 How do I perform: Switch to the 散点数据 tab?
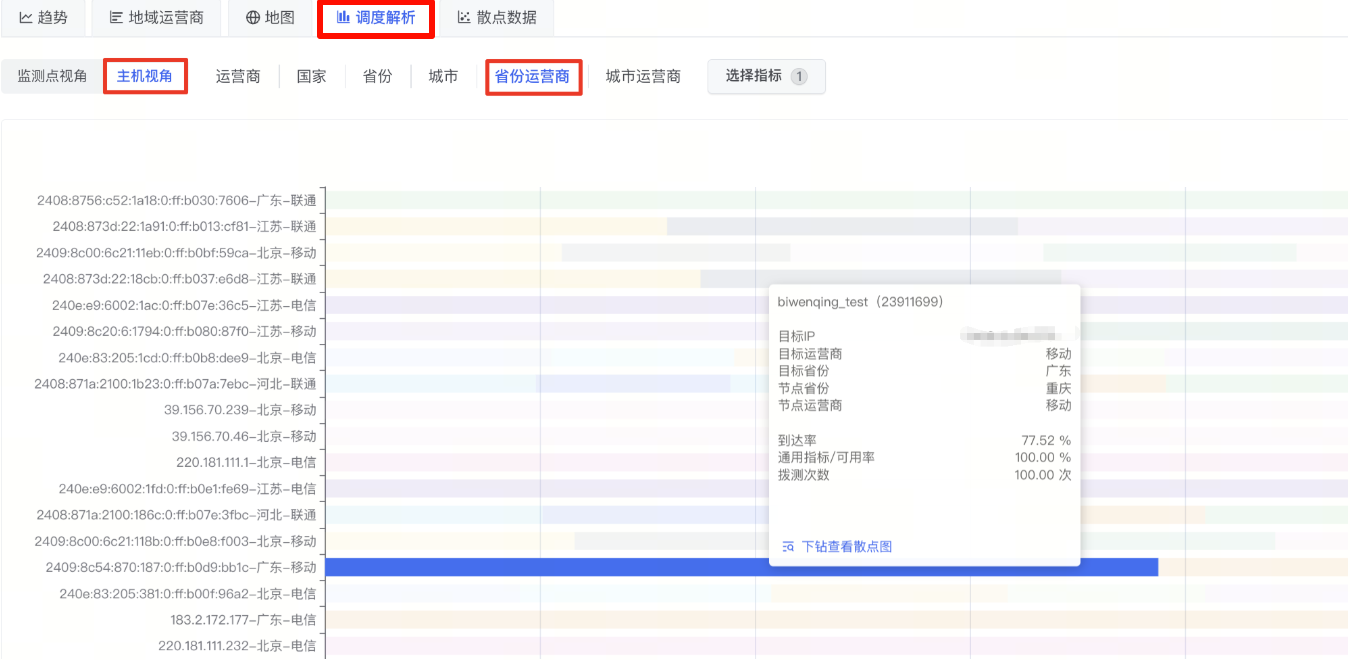click(496, 17)
